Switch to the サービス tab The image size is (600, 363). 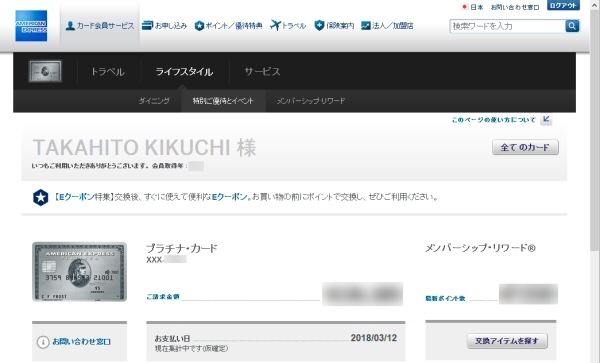coord(262,72)
